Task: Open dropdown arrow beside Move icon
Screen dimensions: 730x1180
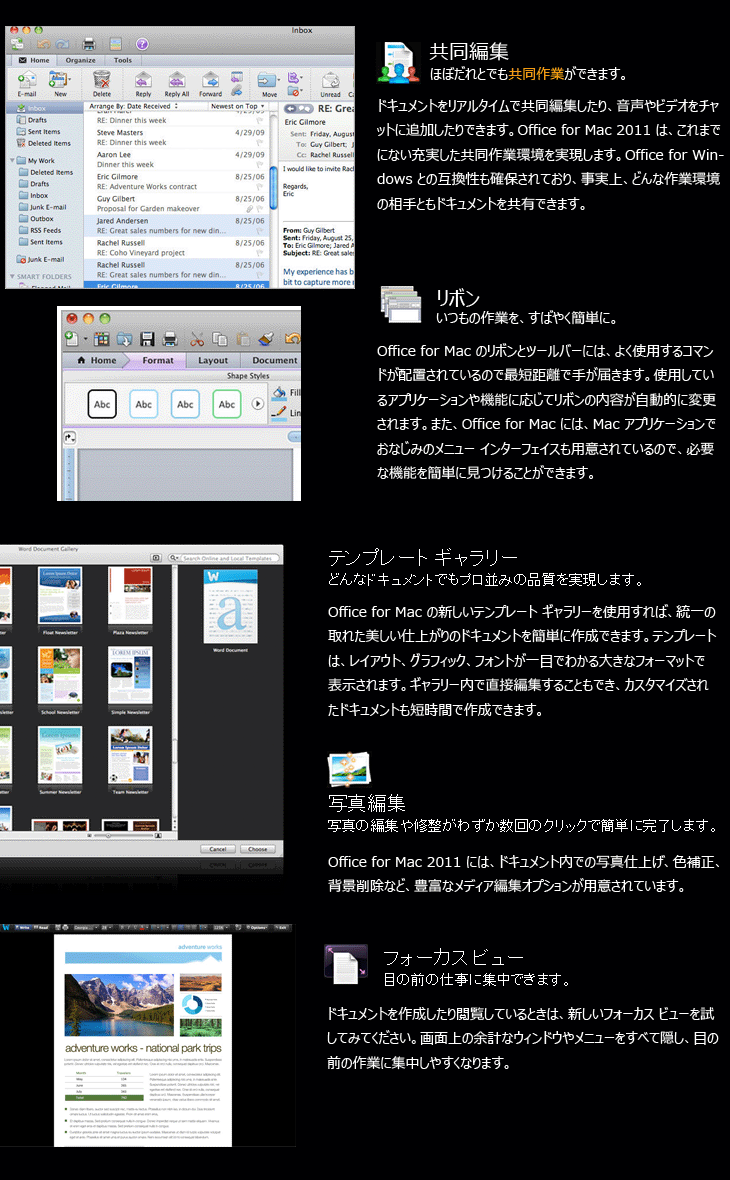Action: (x=278, y=79)
